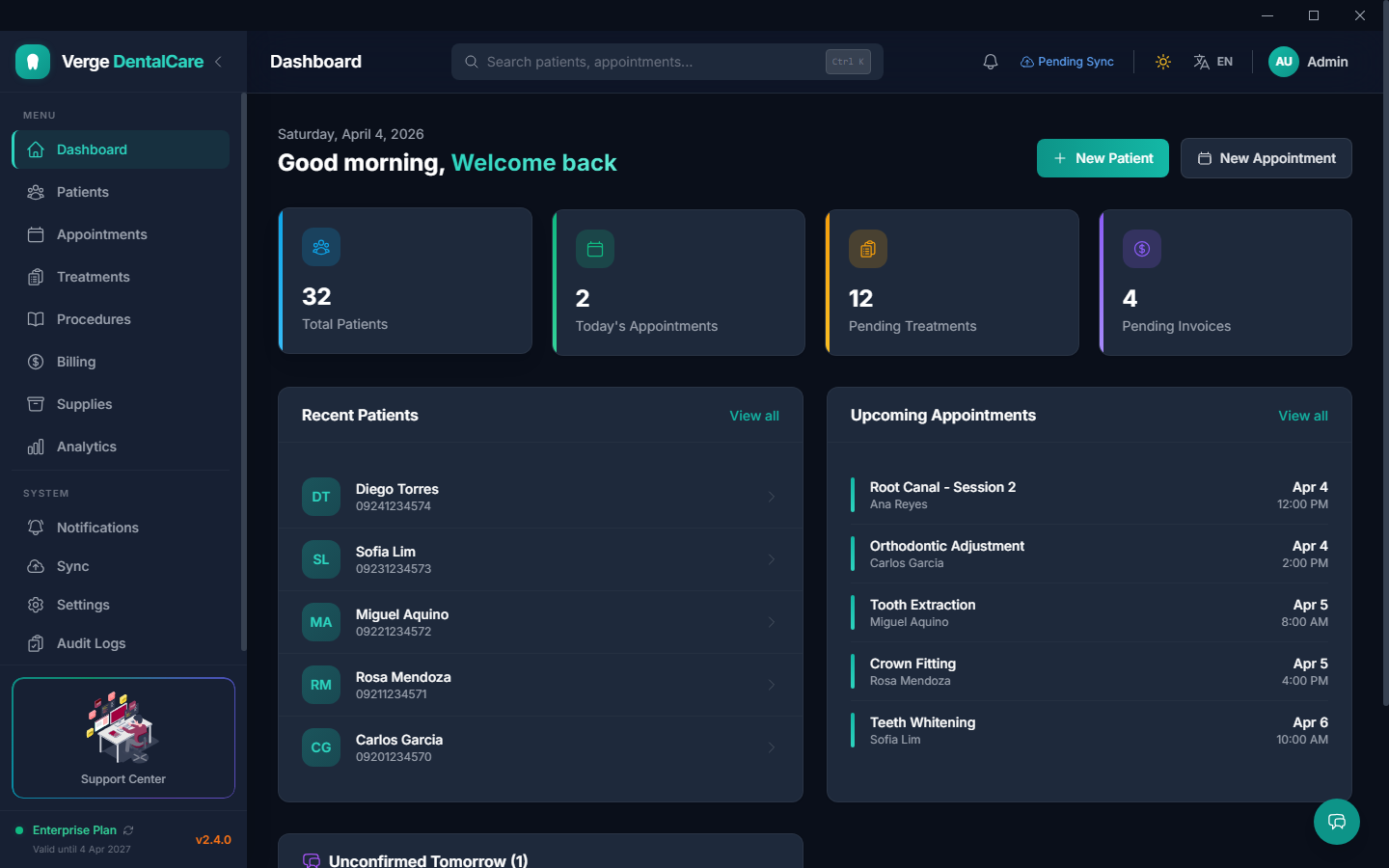
Task: Click the sidebar scrollbar
Action: click(x=243, y=371)
